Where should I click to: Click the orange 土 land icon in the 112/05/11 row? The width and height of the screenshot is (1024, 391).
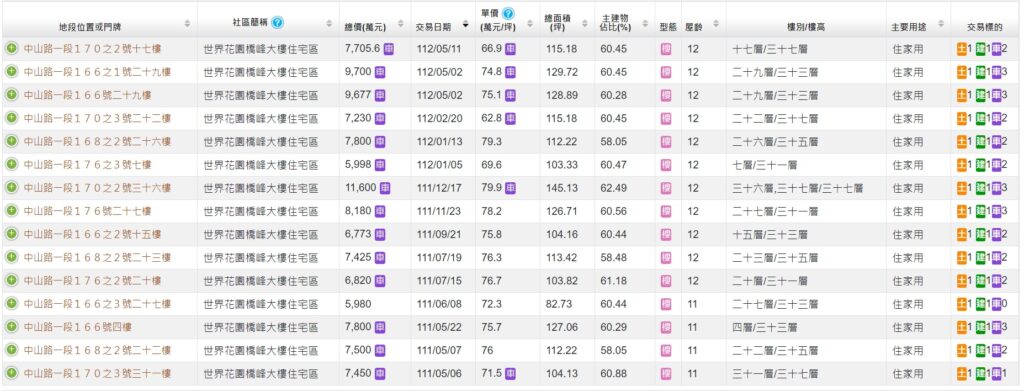click(x=961, y=49)
